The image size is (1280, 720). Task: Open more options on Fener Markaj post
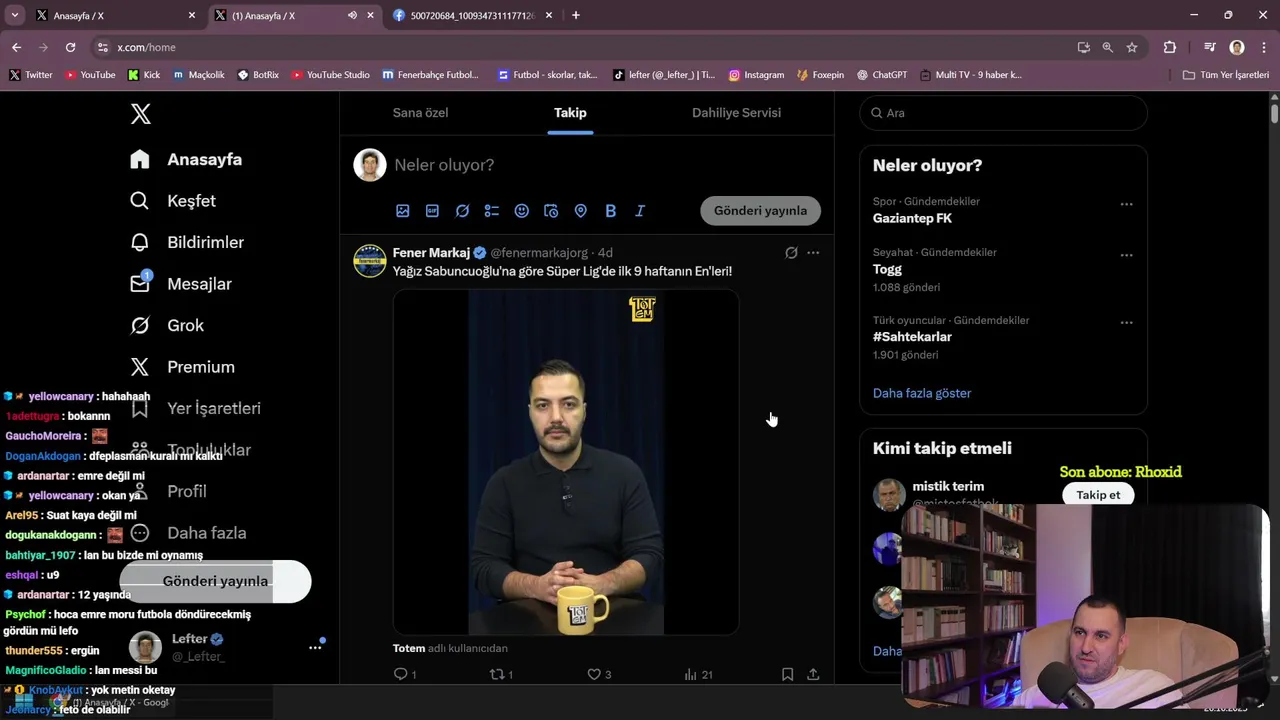pyautogui.click(x=813, y=253)
